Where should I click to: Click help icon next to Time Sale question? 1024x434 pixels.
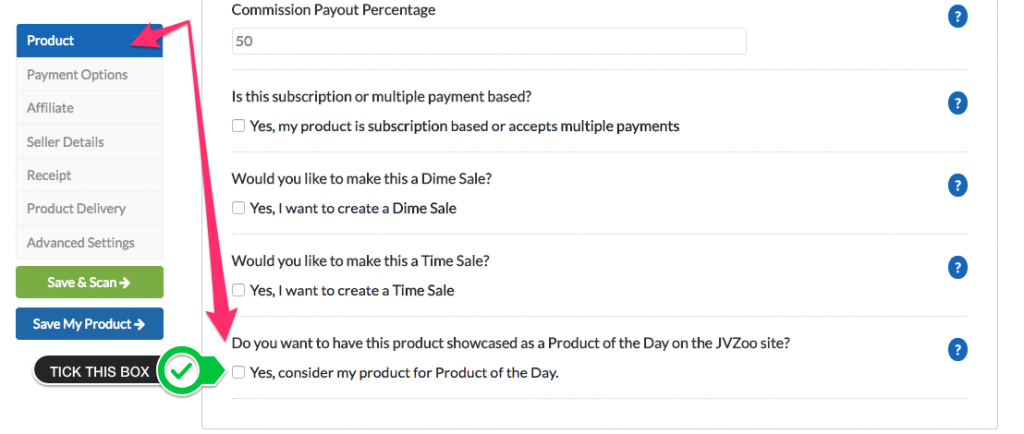[957, 267]
